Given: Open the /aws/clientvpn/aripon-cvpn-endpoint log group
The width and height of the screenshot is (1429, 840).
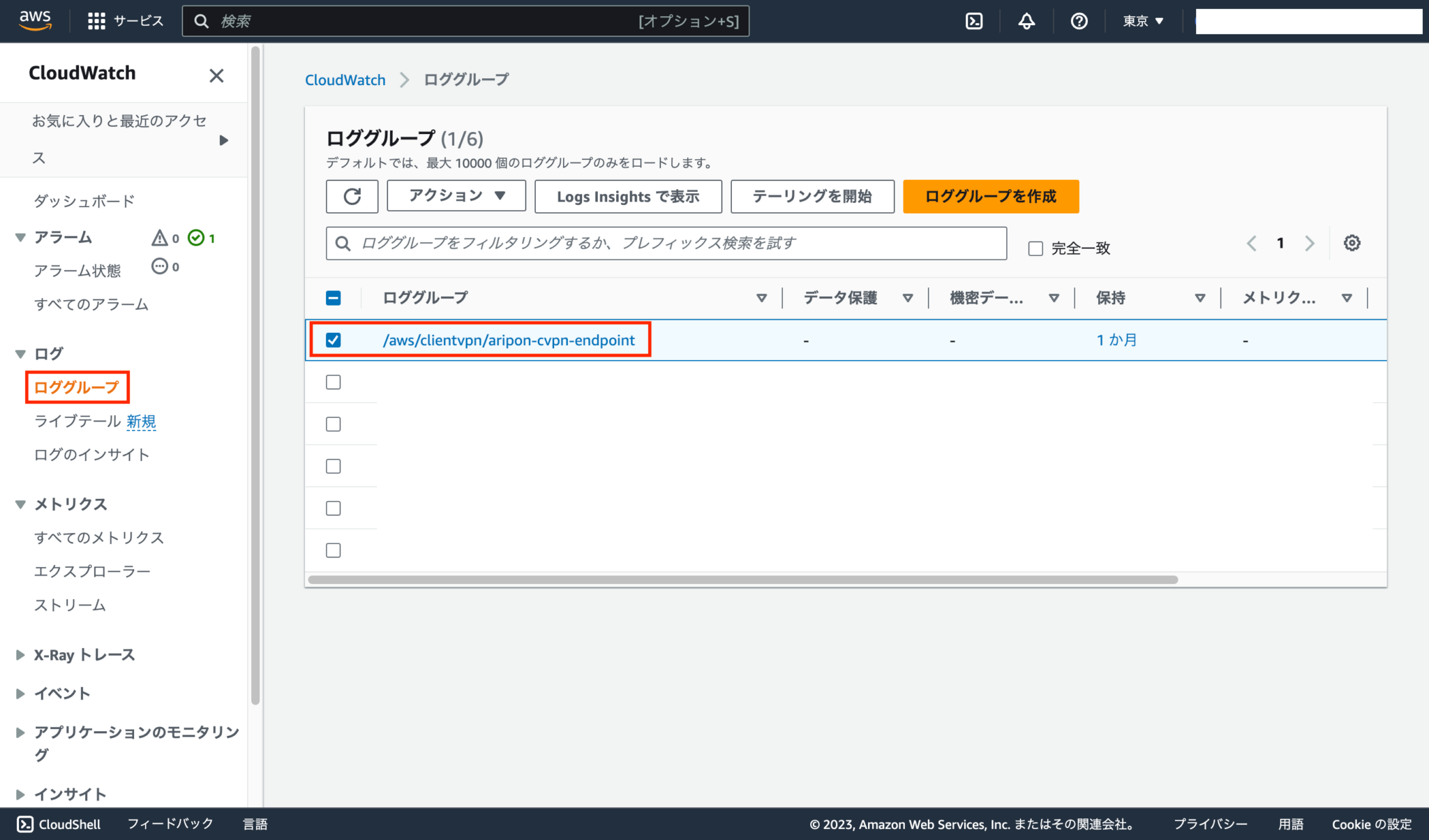Looking at the screenshot, I should tap(509, 340).
